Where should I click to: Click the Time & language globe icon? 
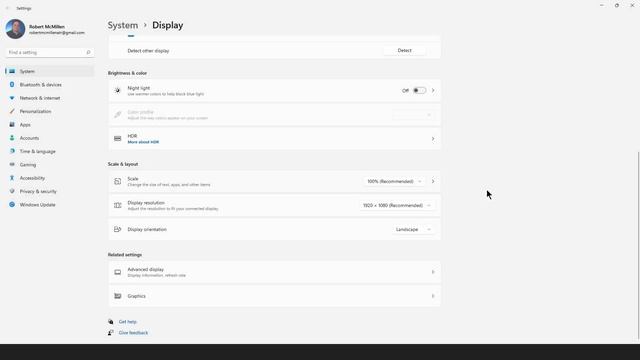click(x=12, y=151)
